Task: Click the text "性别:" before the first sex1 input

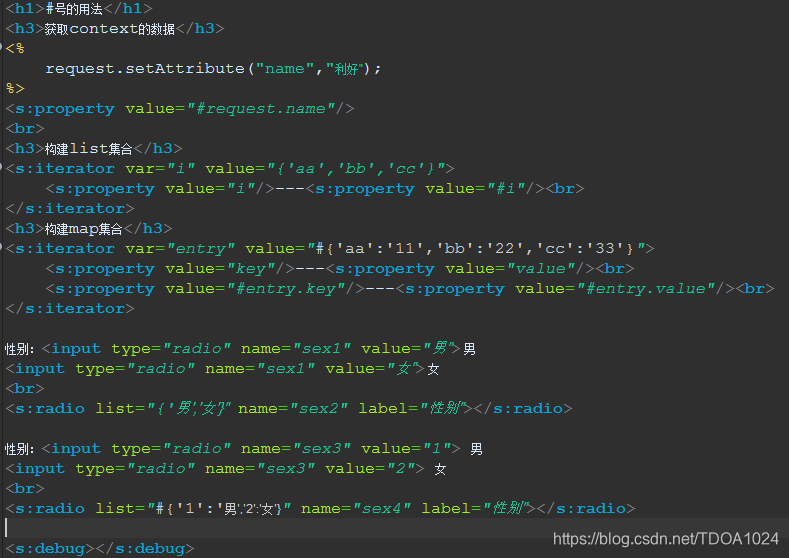Action: (x=20, y=348)
